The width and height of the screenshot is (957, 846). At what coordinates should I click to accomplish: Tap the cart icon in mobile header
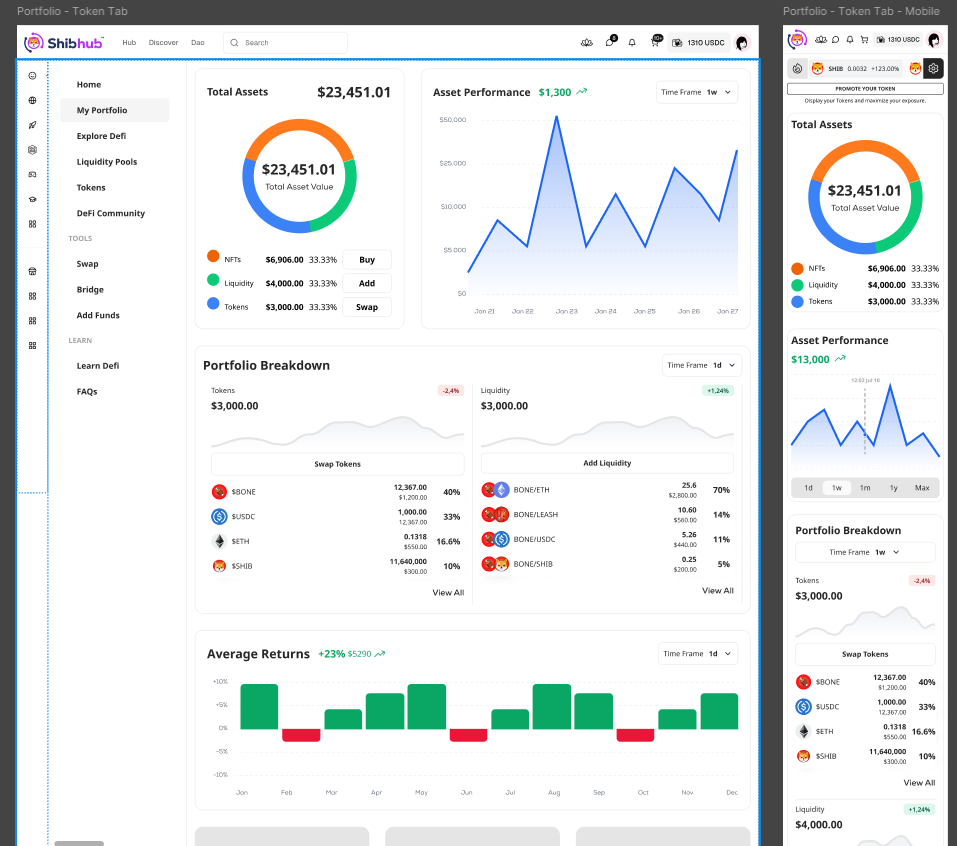click(864, 40)
